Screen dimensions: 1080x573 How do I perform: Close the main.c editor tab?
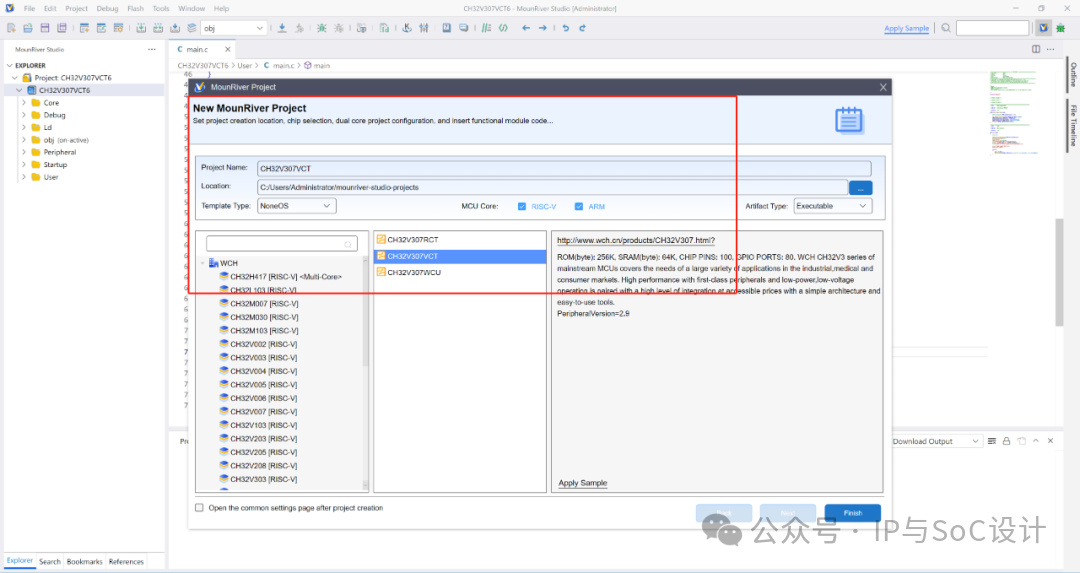[x=227, y=50]
